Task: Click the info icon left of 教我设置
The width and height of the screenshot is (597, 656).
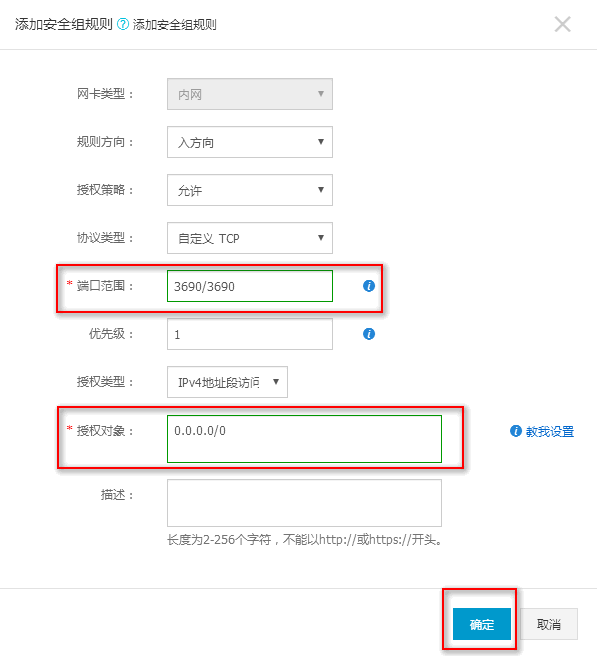Action: pos(516,431)
